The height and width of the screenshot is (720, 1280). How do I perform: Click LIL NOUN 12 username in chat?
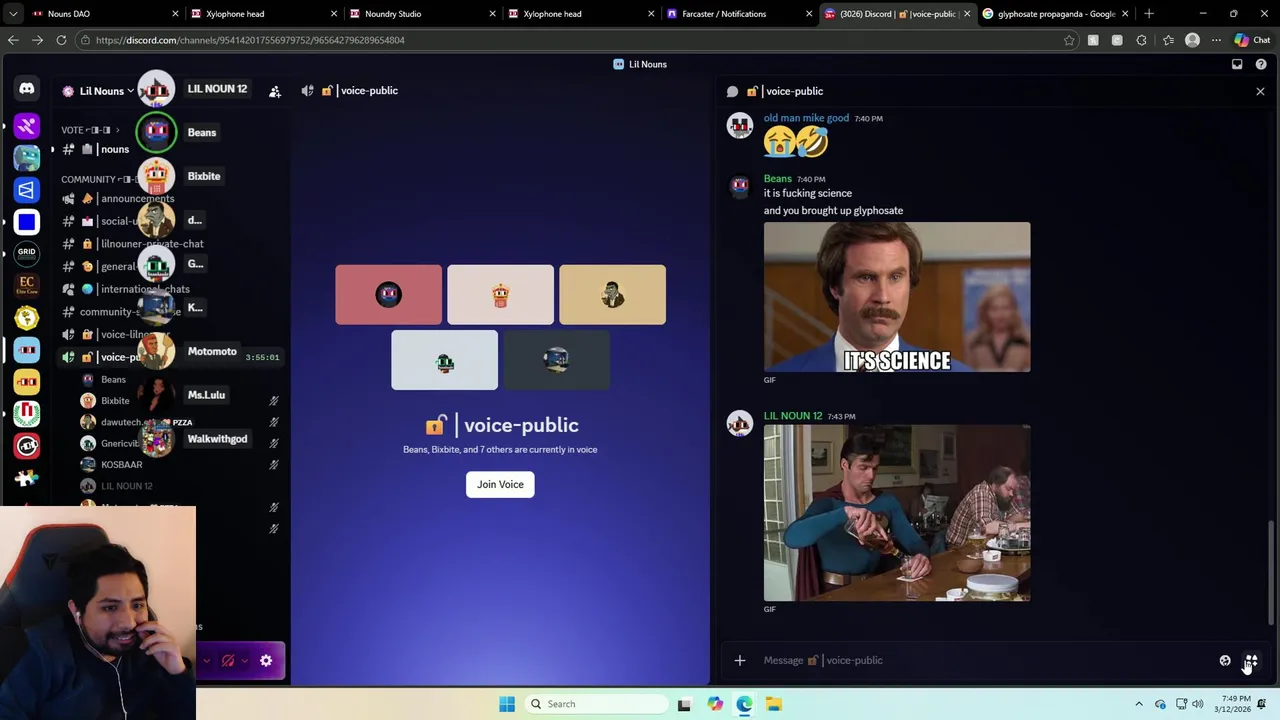[x=793, y=416]
